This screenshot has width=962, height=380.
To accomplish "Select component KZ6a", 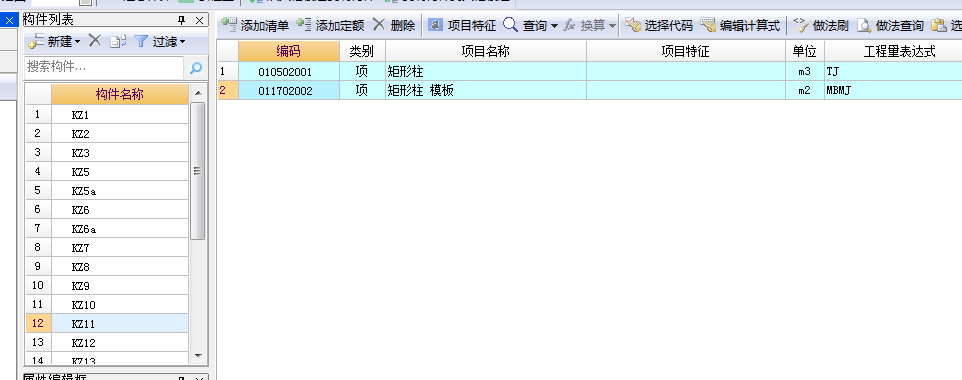I will coord(120,228).
